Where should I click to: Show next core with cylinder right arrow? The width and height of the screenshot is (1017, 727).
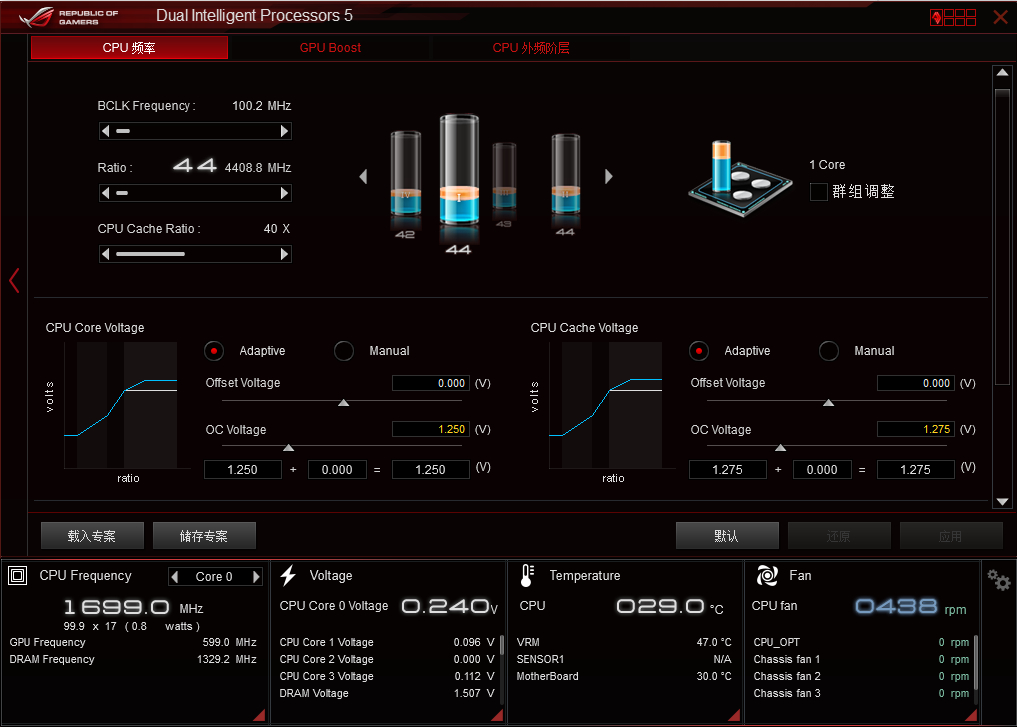point(608,176)
